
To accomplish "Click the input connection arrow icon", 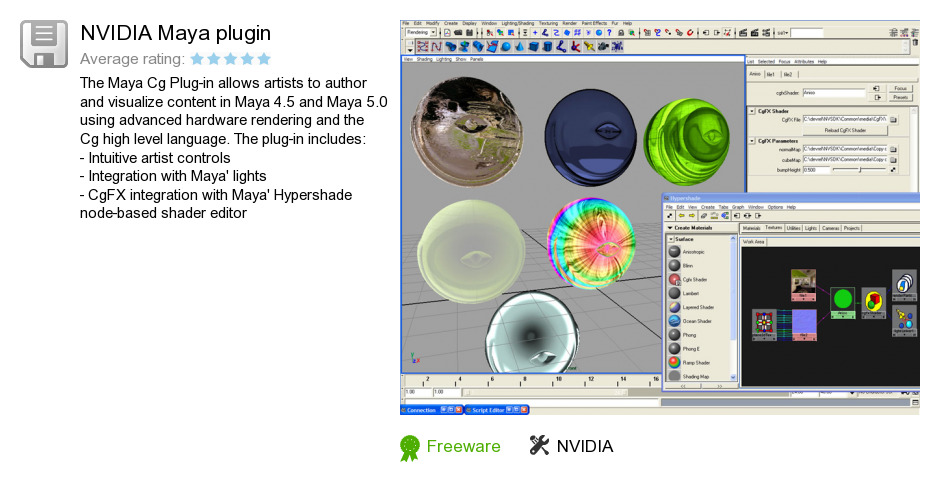I will [876, 89].
